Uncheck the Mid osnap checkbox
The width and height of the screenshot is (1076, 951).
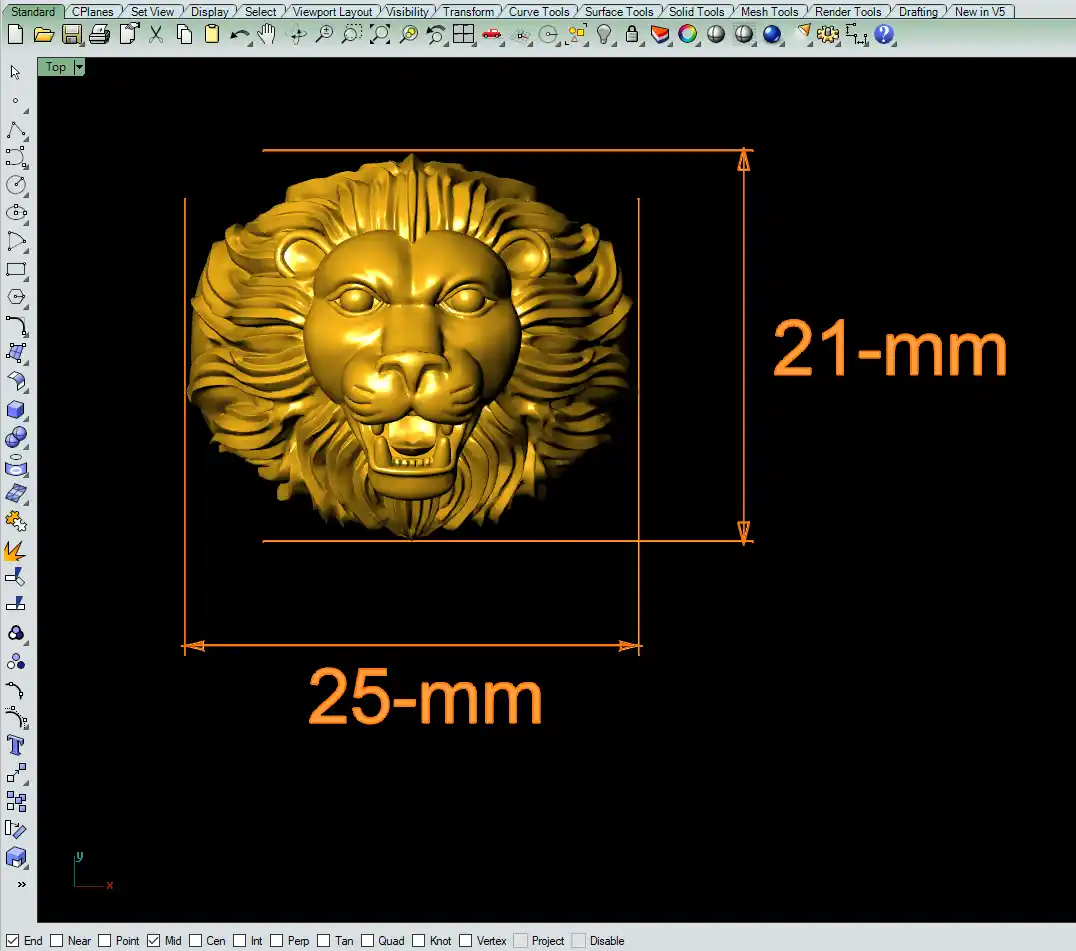tap(153, 940)
